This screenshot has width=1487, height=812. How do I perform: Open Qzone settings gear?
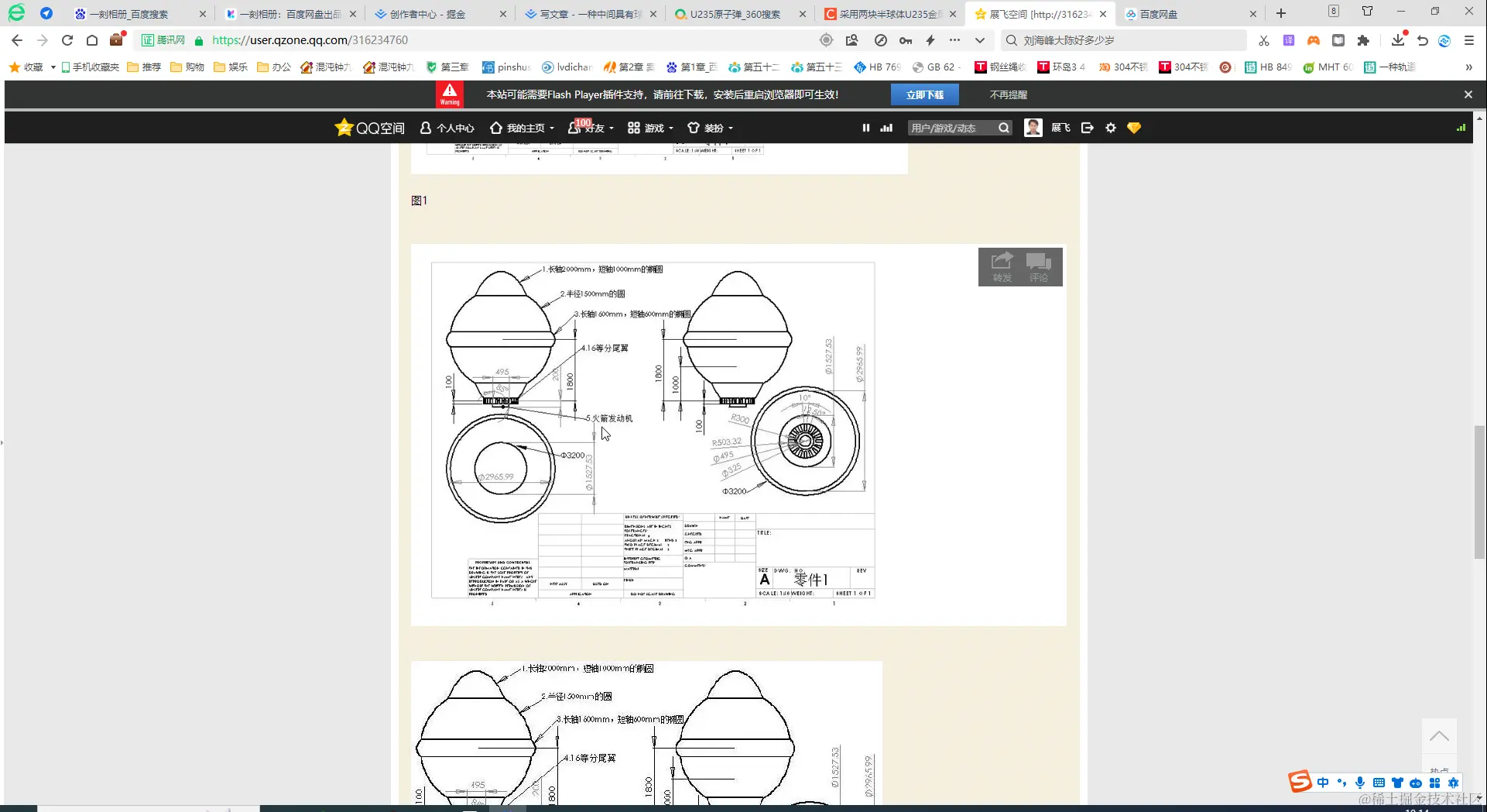(1111, 128)
